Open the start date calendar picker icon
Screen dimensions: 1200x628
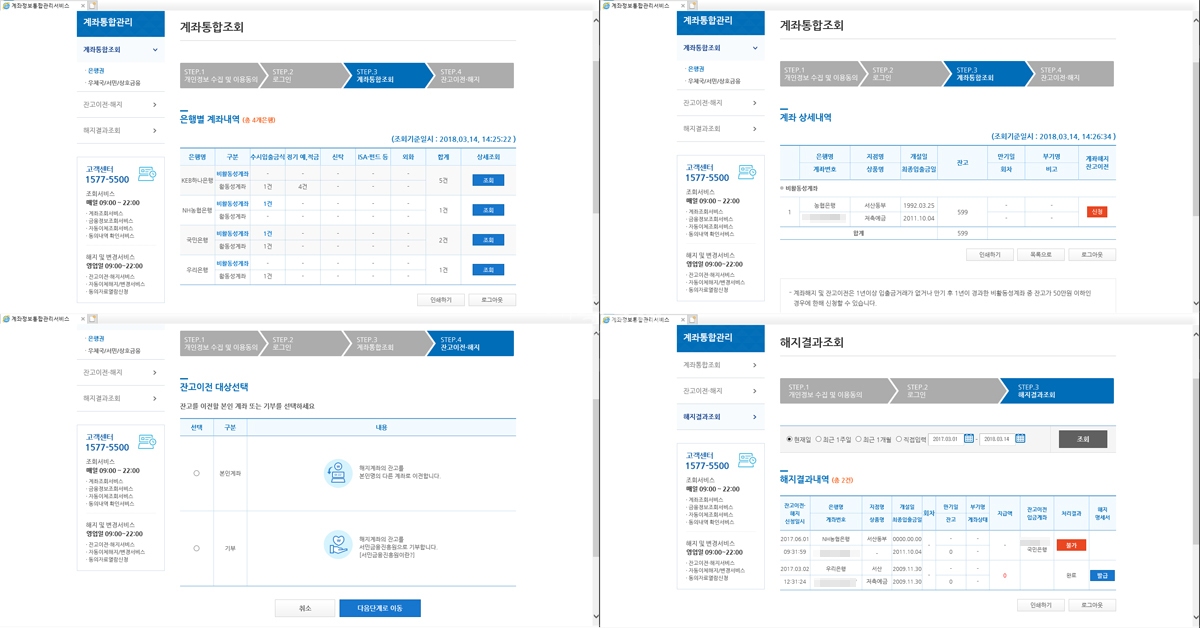coord(969,439)
